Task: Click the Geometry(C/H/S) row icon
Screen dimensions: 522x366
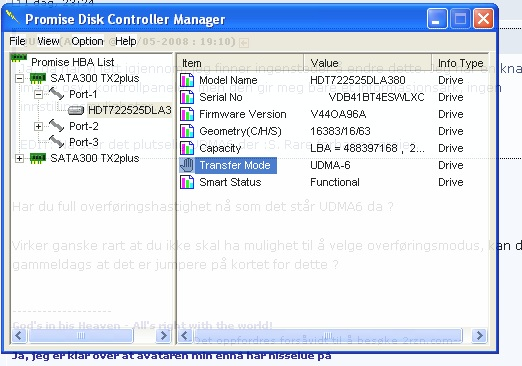Action: [187, 131]
